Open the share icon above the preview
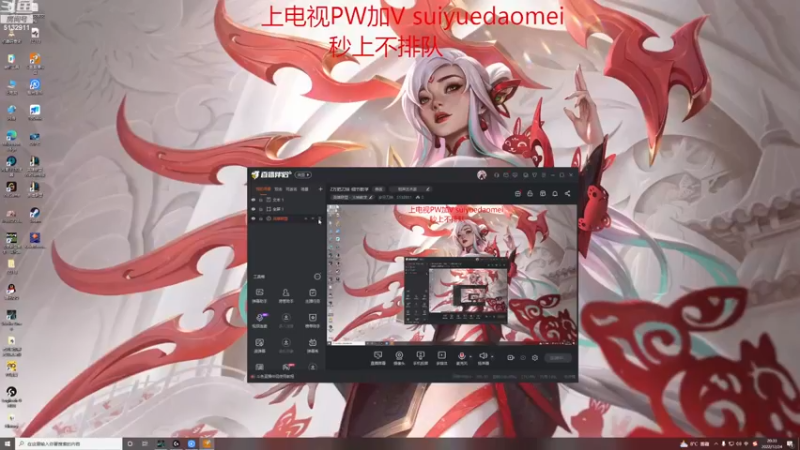The image size is (800, 450). (x=567, y=193)
